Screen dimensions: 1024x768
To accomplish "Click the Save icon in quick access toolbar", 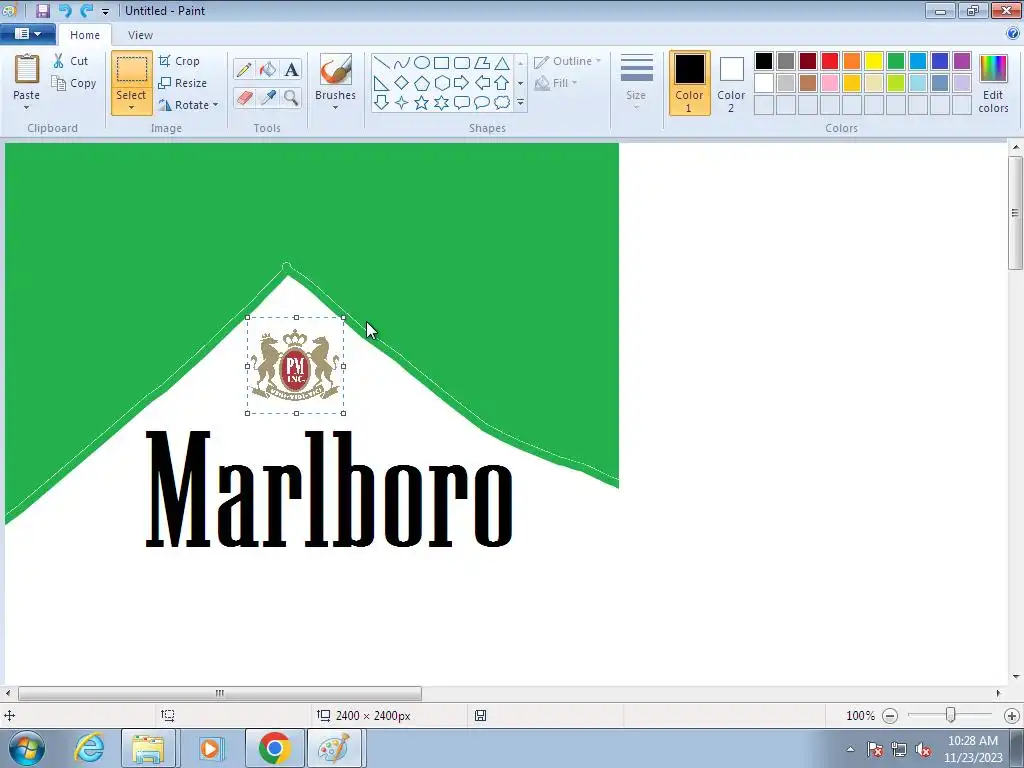I will pos(42,10).
